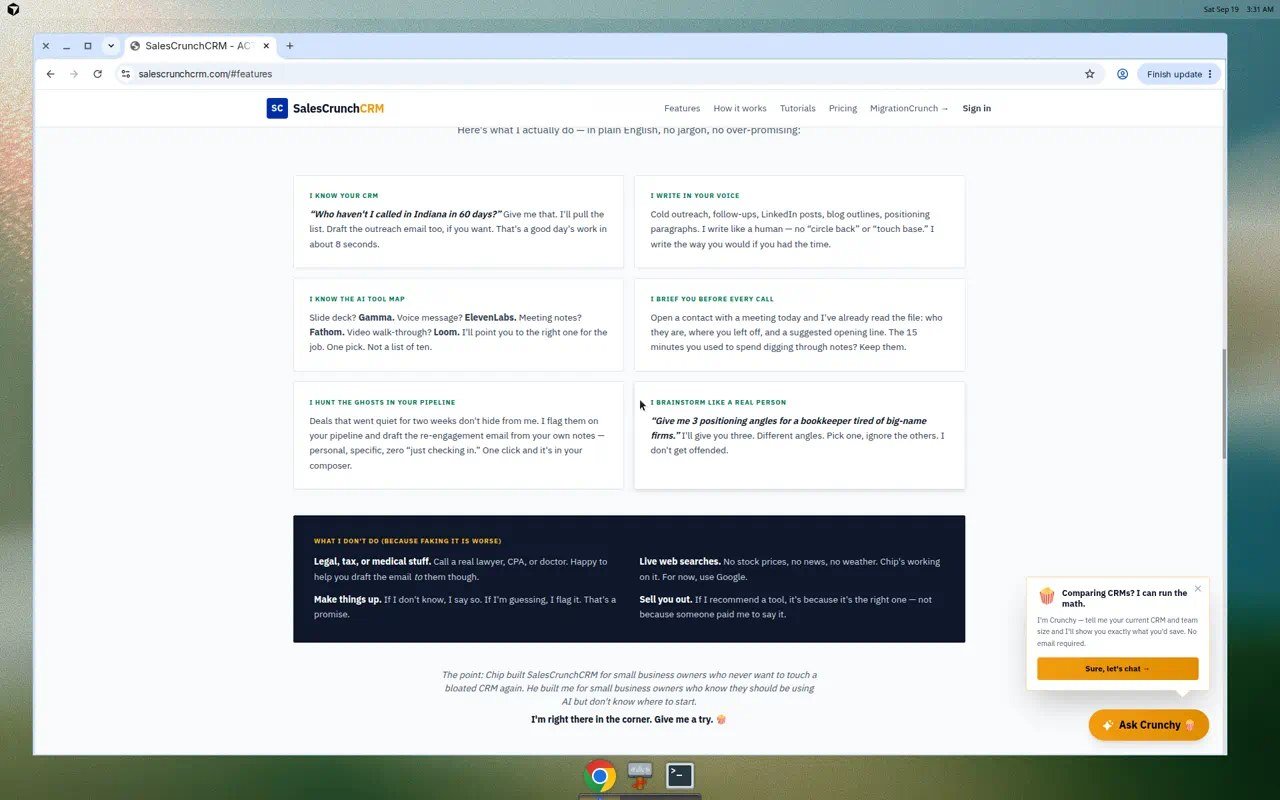Click the SalesCrunchCRM brand name
This screenshot has width=1280, height=800.
(338, 108)
